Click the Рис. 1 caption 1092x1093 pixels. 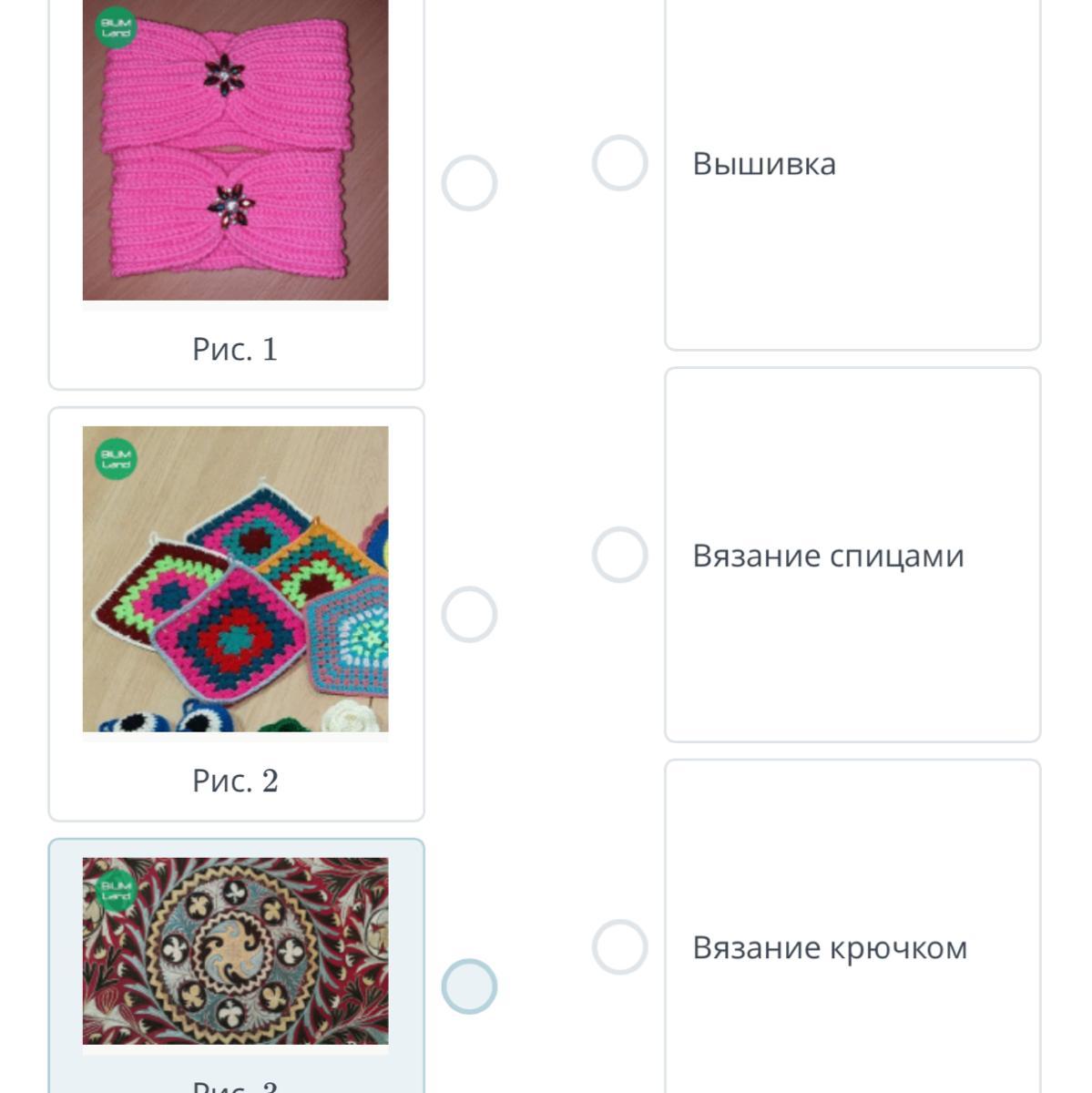pos(235,349)
